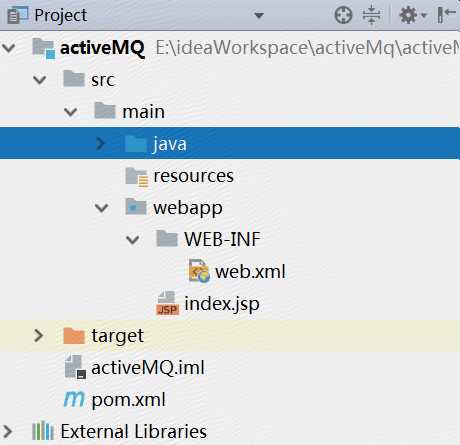Collapse the webapp folder
460x445 pixels.
[101, 208]
